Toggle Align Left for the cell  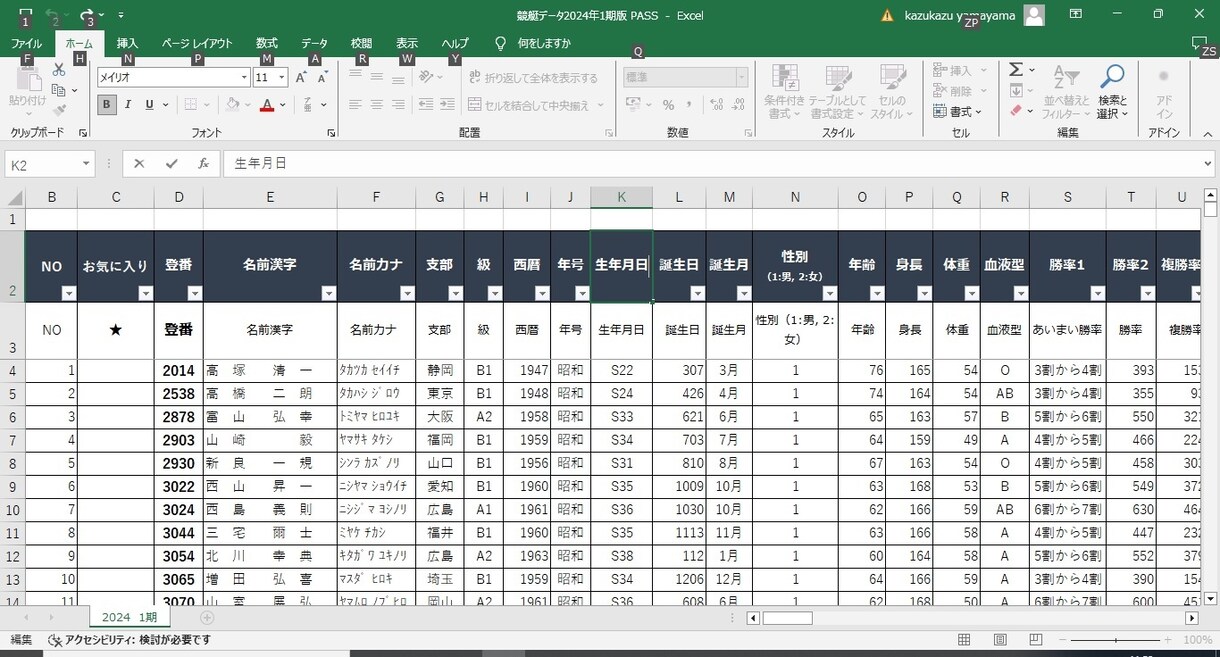356,105
